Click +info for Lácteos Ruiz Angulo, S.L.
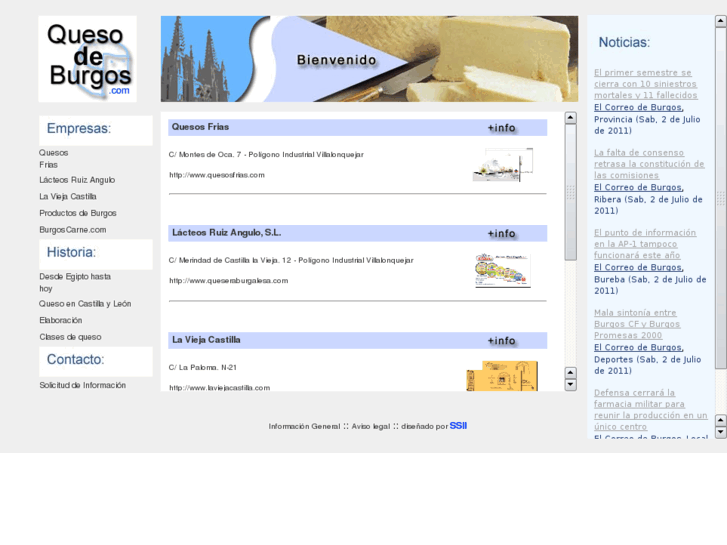The image size is (727, 545). tap(501, 234)
